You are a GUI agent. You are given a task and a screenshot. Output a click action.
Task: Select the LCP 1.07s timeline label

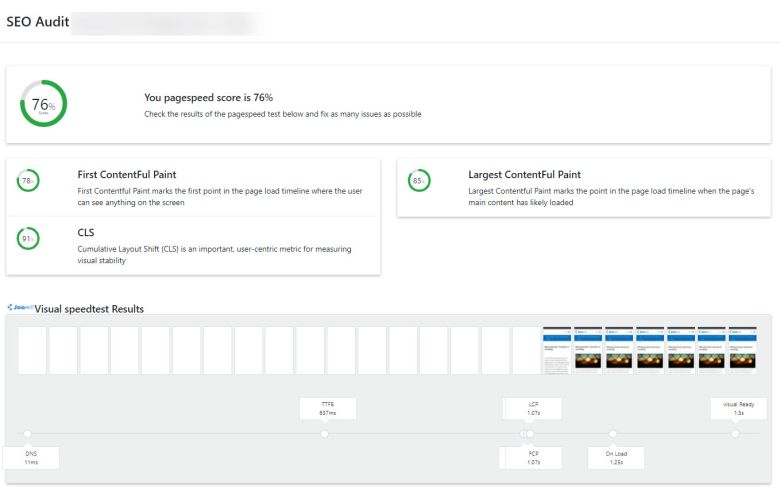[x=533, y=408]
